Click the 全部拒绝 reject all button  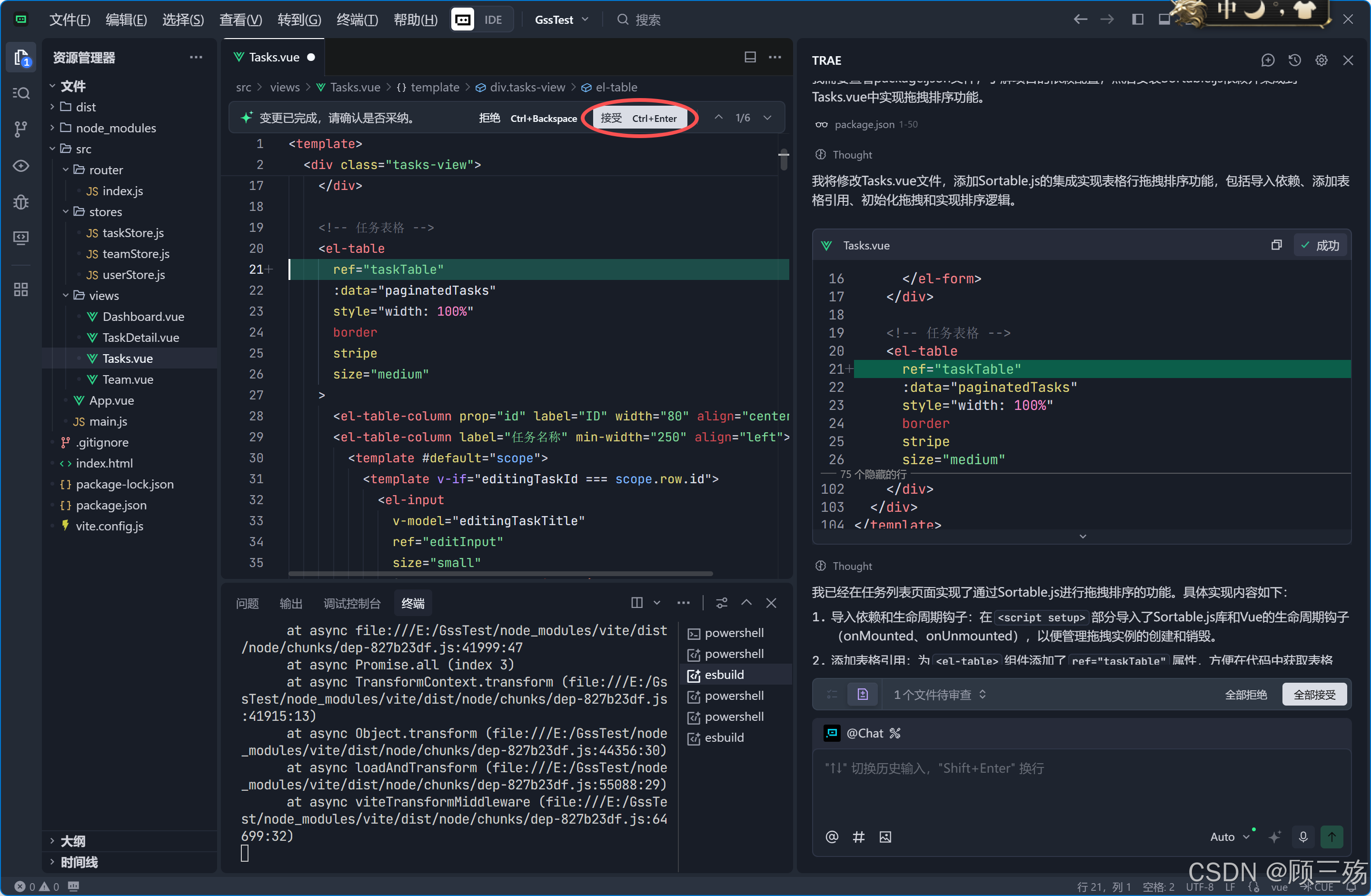(1245, 694)
